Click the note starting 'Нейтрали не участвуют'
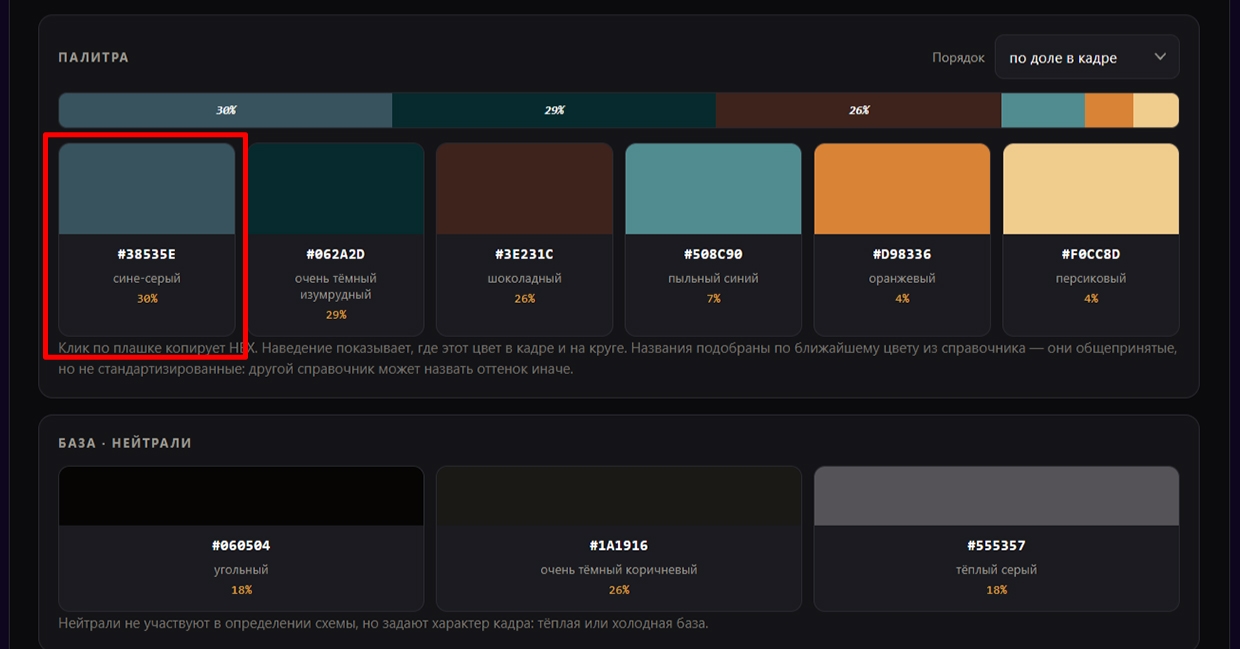Viewport: 1240px width, 649px height. [383, 623]
